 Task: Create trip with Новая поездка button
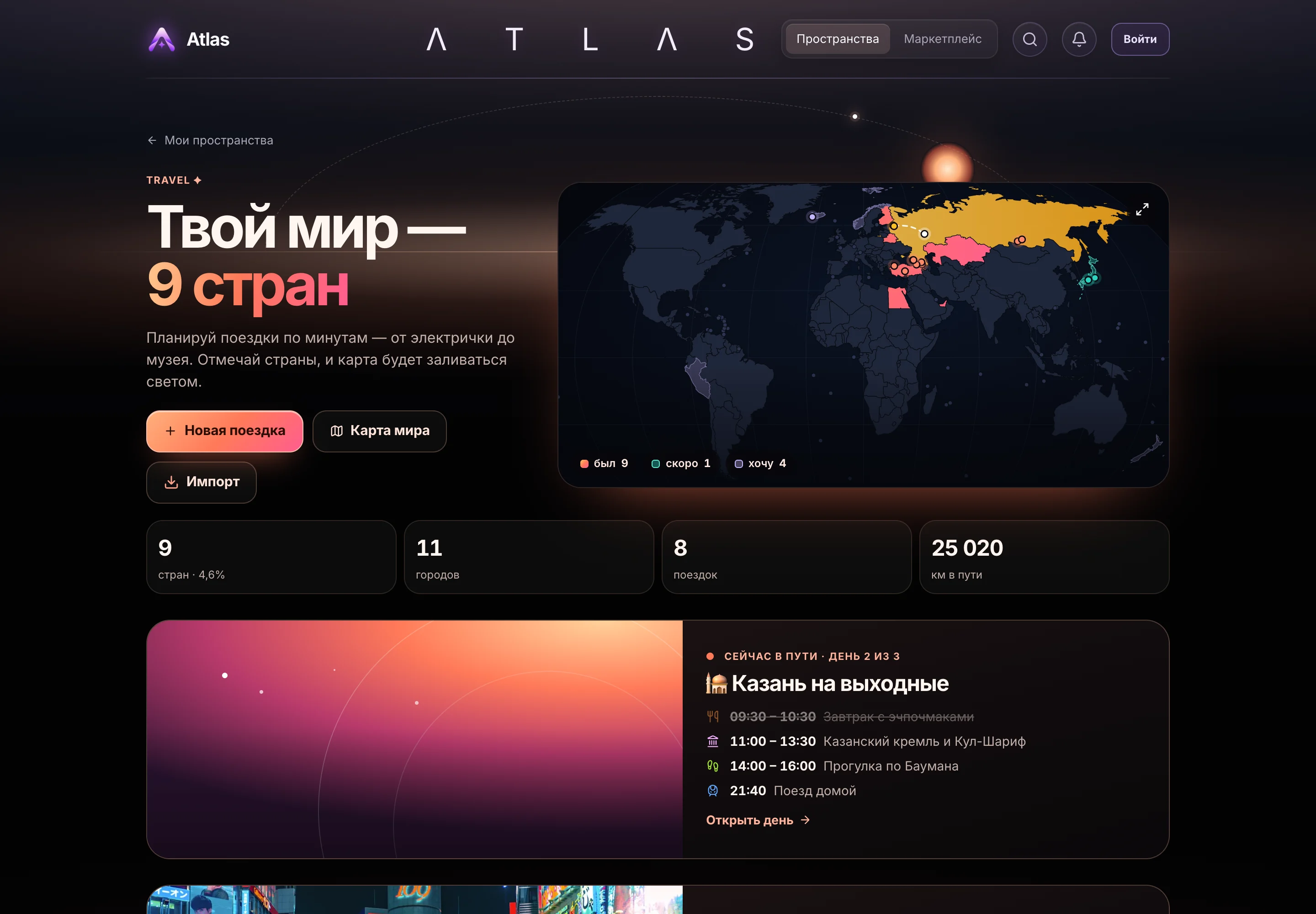224,430
